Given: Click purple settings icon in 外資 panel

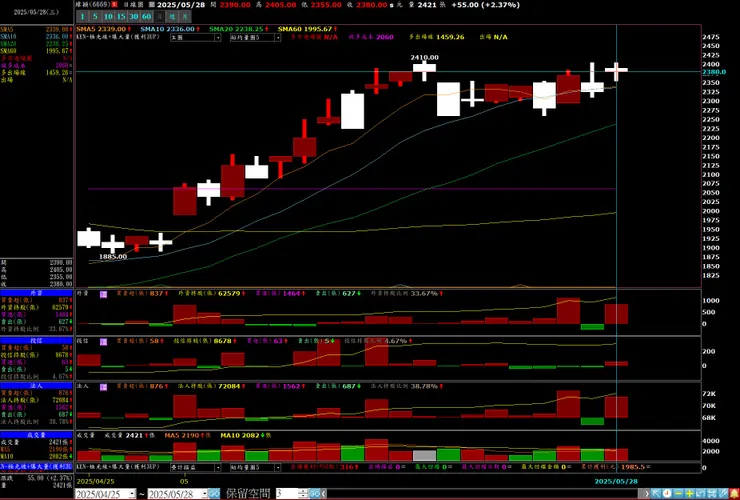Looking at the screenshot, I should pos(103,294).
